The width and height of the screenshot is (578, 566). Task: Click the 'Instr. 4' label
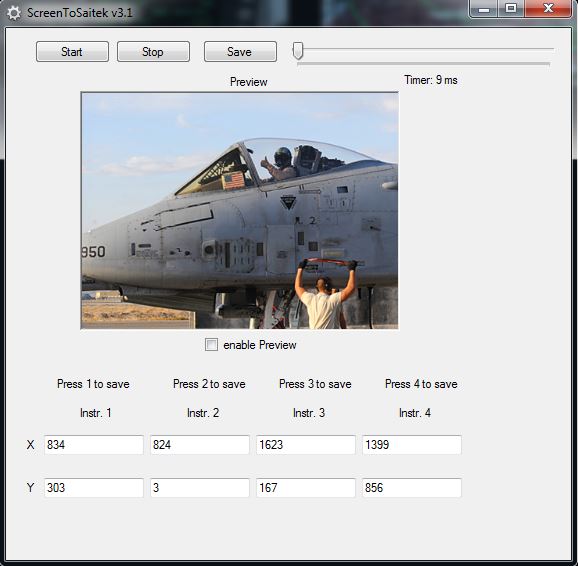415,413
